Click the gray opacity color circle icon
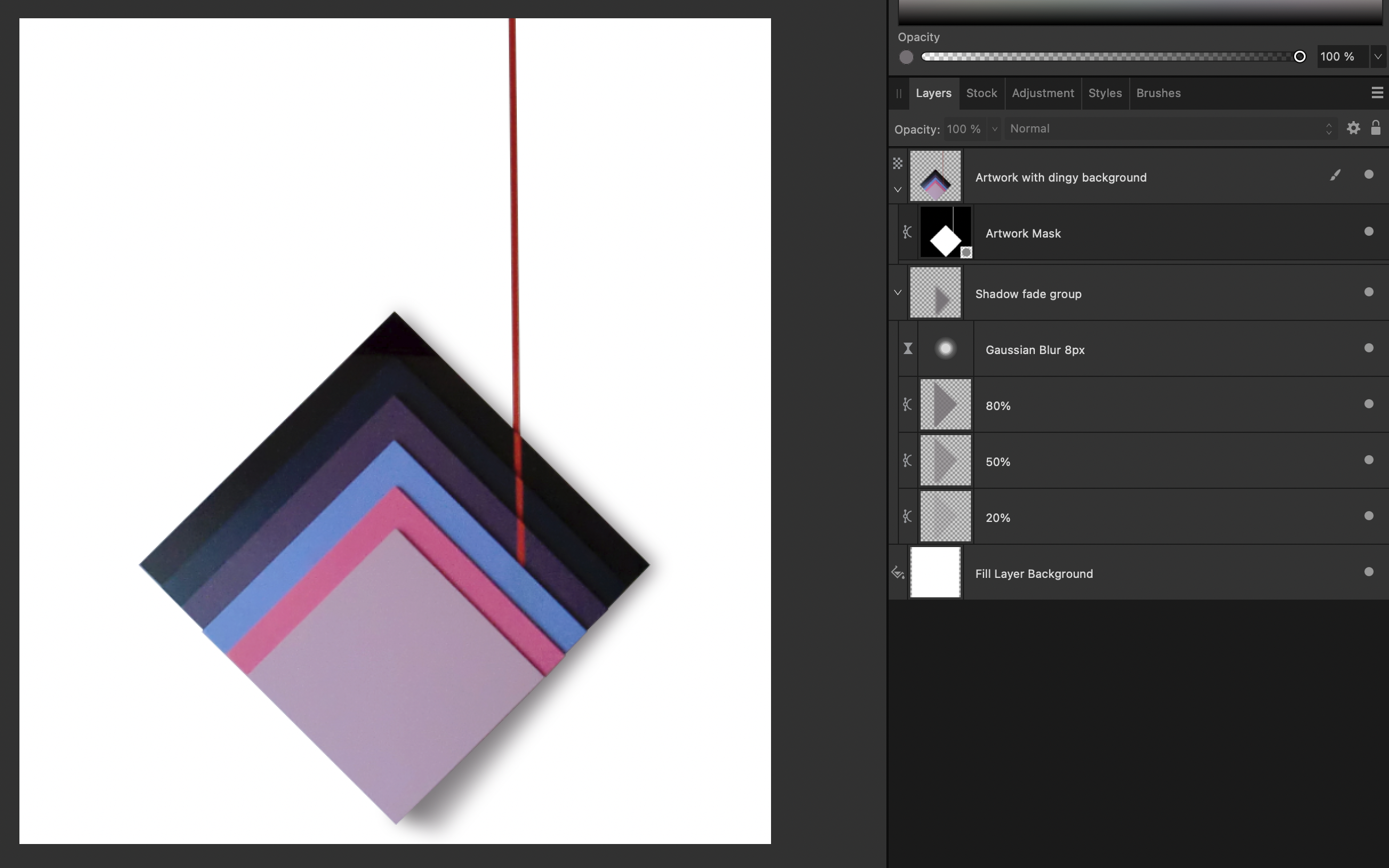 pyautogui.click(x=906, y=57)
